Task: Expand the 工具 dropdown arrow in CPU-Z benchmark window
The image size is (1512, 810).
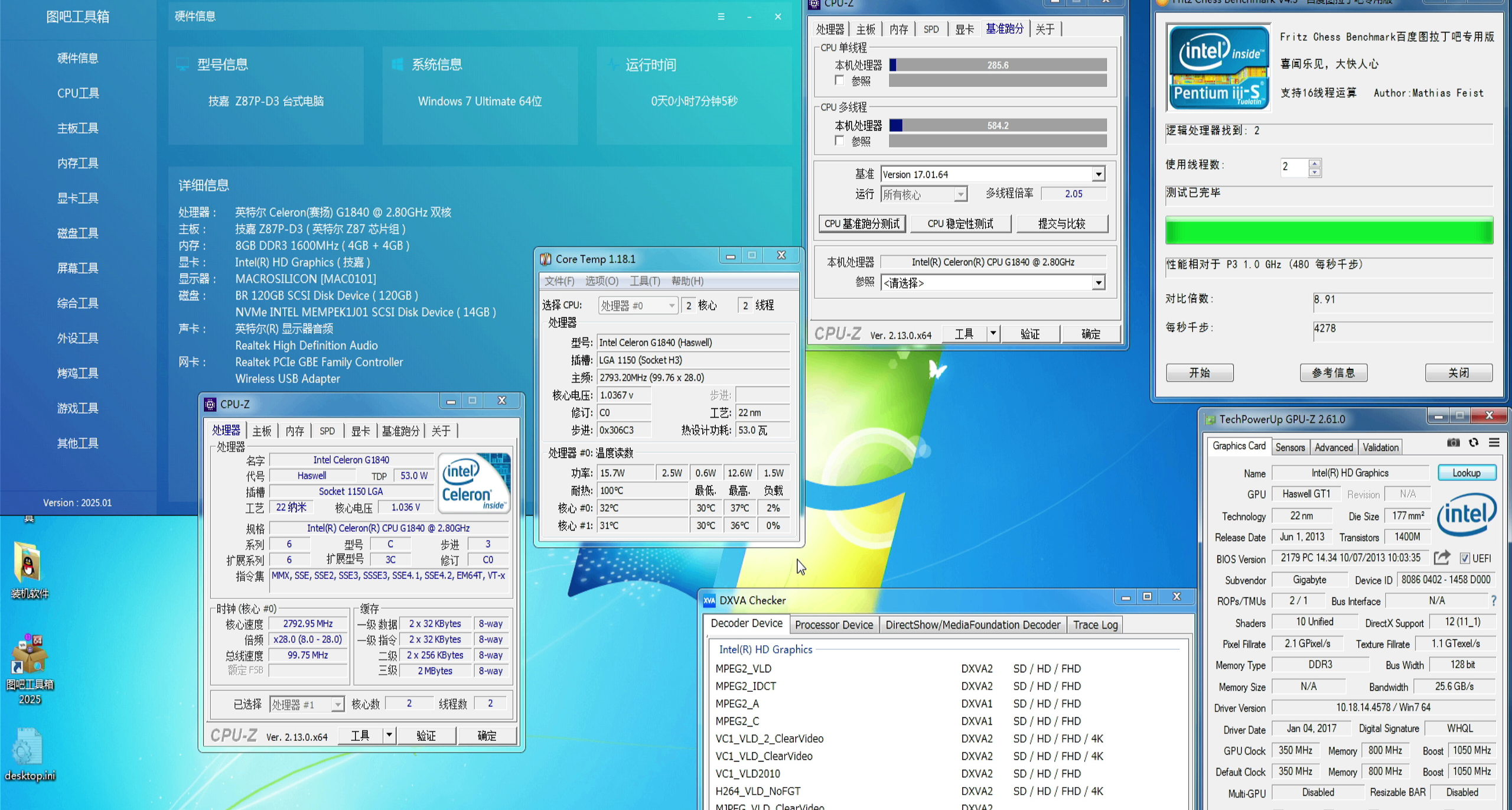Action: 993,334
